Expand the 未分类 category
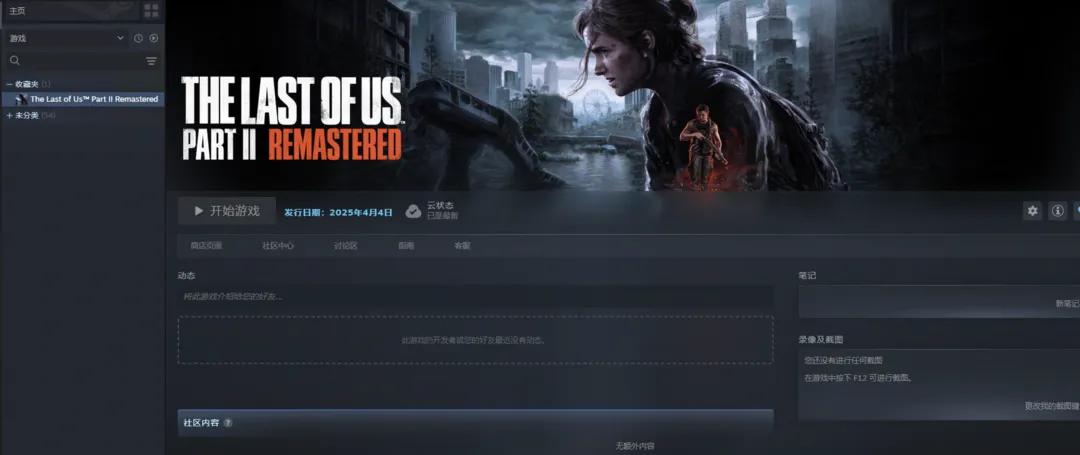 coord(9,115)
